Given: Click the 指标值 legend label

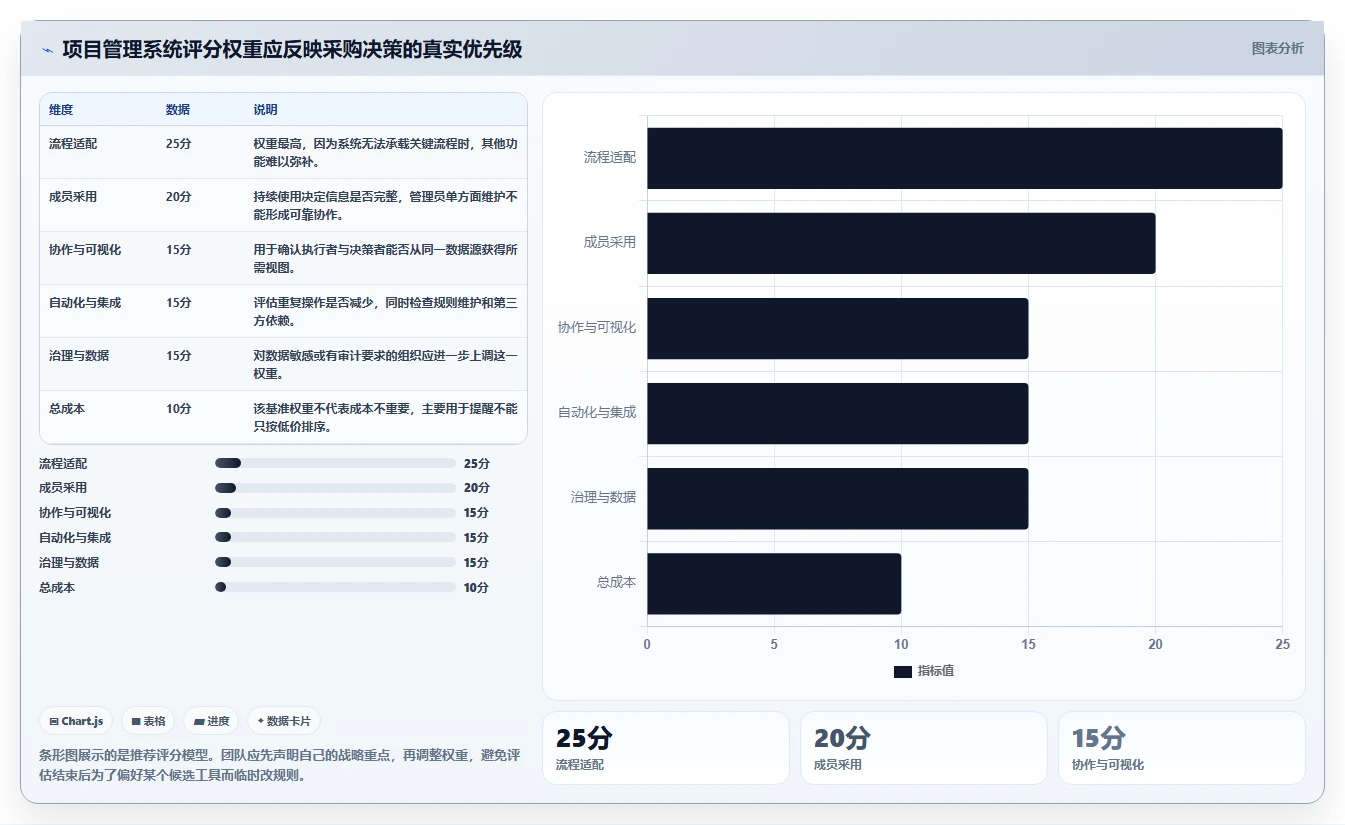Looking at the screenshot, I should coord(936,671).
